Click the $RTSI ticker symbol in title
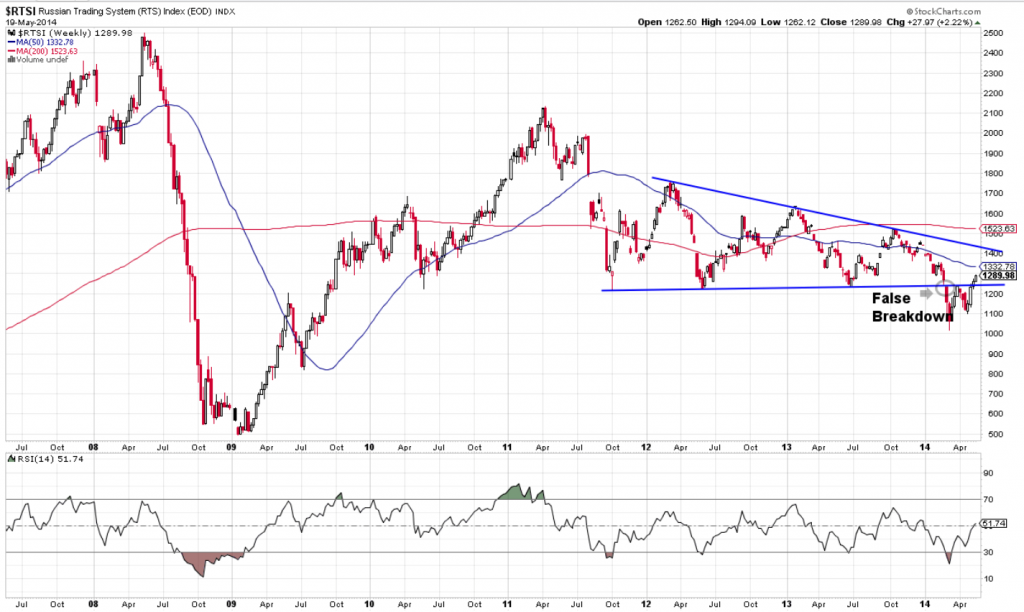 pyautogui.click(x=20, y=11)
